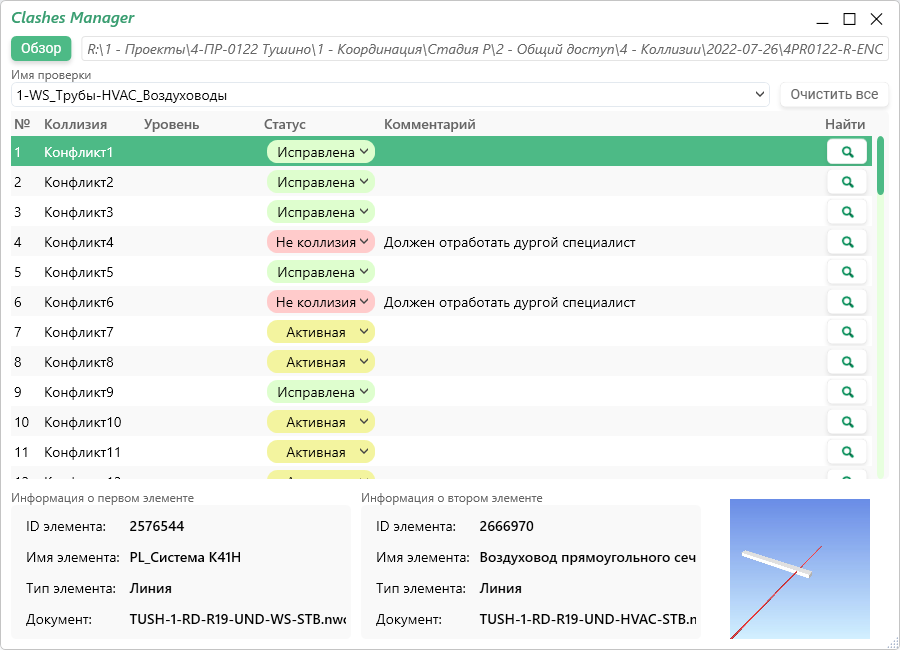
Task: Find Конфликт5 using its magnifier icon
Action: click(x=847, y=272)
